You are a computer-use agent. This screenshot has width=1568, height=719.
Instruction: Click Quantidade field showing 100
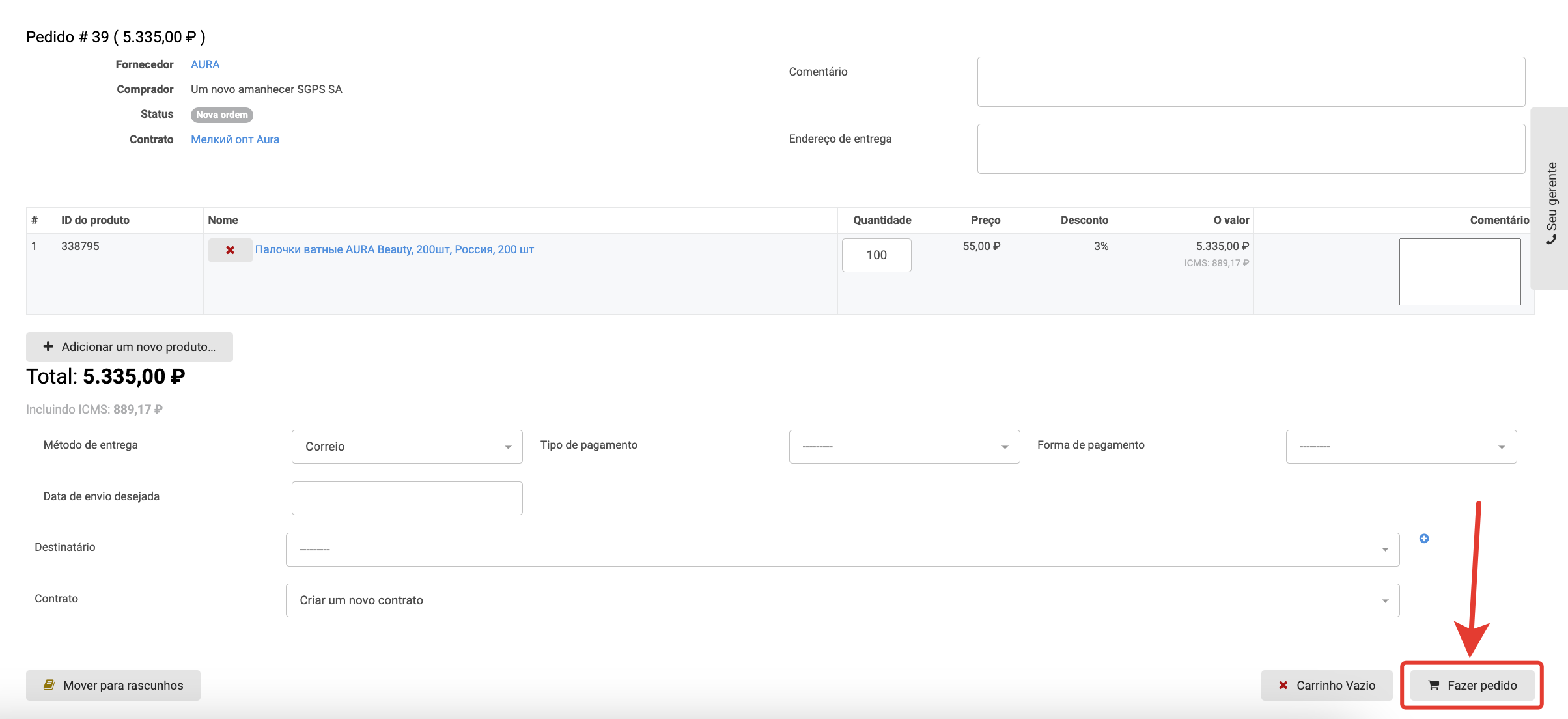coord(876,255)
